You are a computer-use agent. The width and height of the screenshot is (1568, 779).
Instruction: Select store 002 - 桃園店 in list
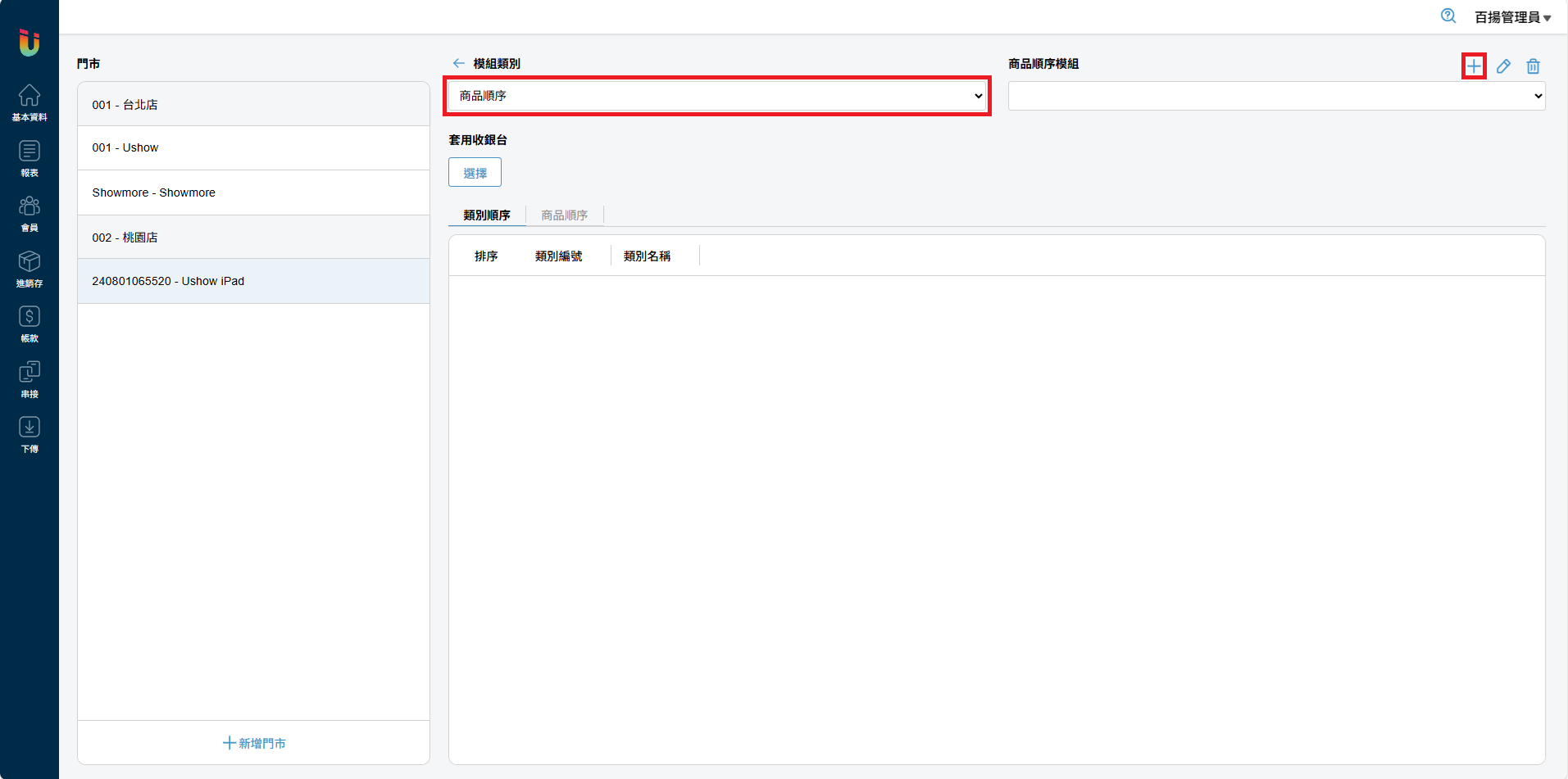point(253,238)
